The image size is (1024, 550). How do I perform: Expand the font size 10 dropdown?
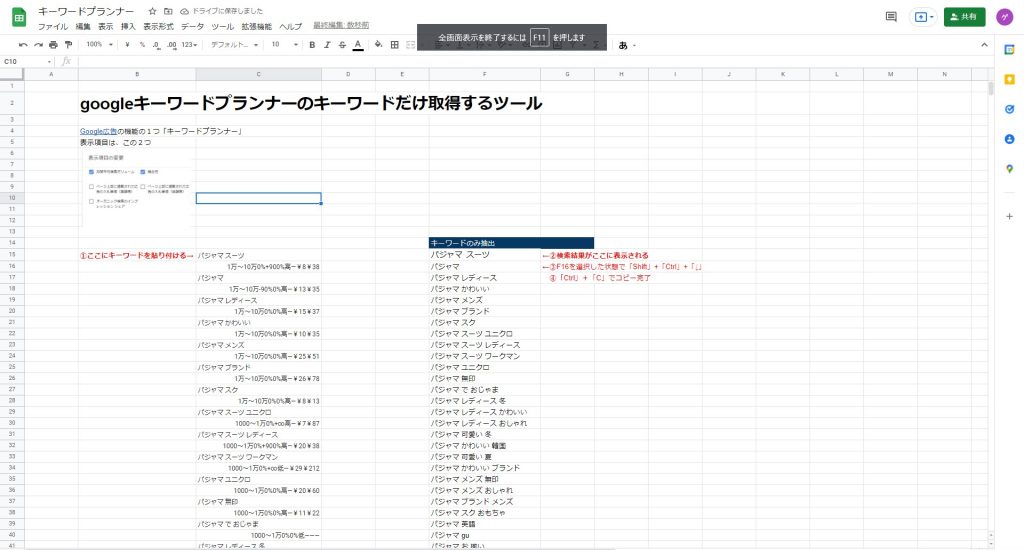point(283,45)
